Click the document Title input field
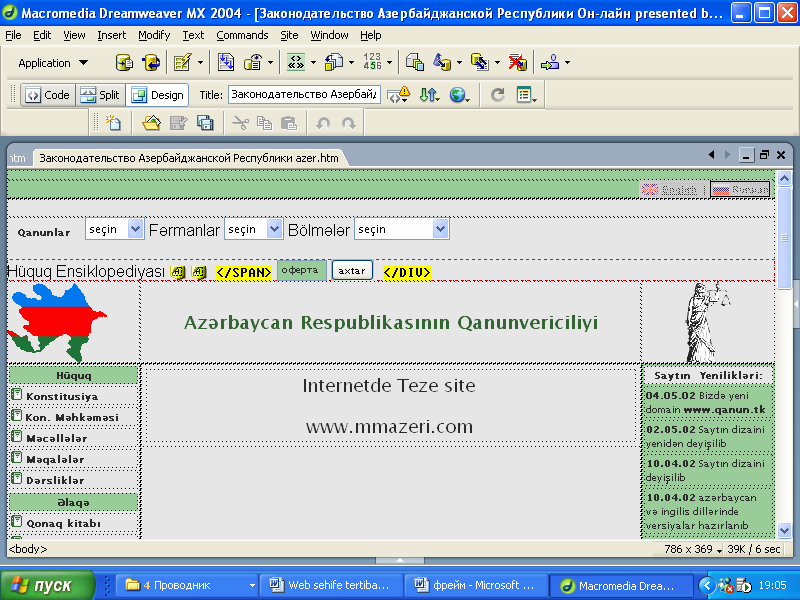Viewport: 800px width, 600px height. [x=304, y=94]
